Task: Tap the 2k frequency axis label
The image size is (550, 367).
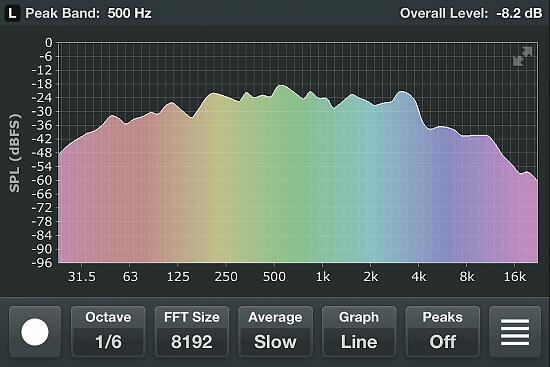Action: point(371,276)
